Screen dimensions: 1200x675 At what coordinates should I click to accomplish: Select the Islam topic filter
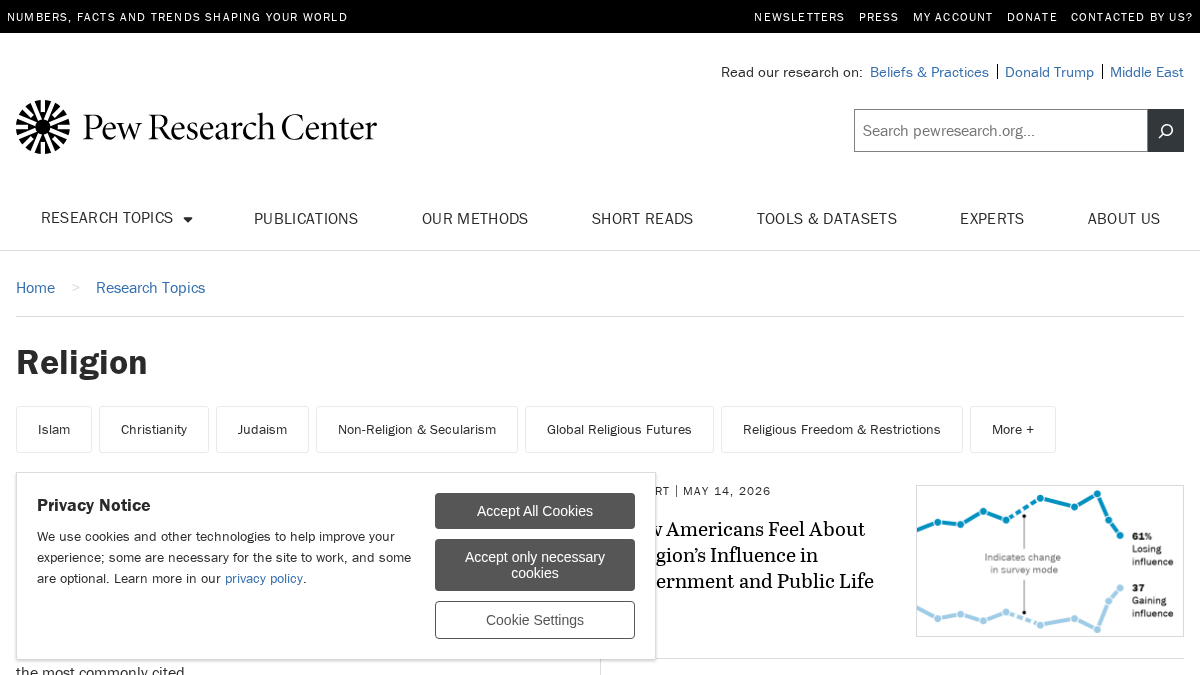[x=54, y=430]
